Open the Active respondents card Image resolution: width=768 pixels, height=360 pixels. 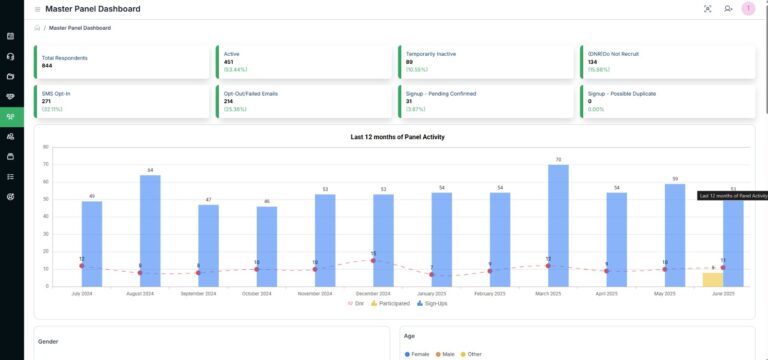click(x=304, y=62)
